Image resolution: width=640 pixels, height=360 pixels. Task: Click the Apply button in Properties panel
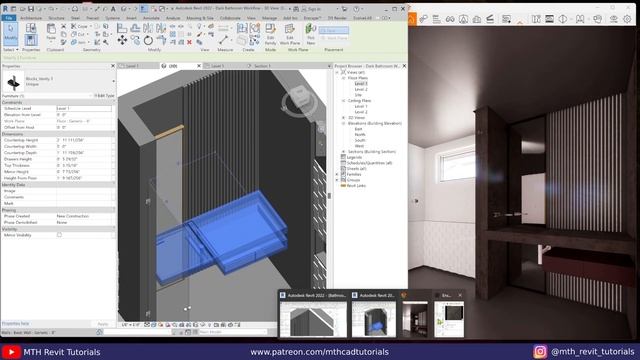(103, 324)
